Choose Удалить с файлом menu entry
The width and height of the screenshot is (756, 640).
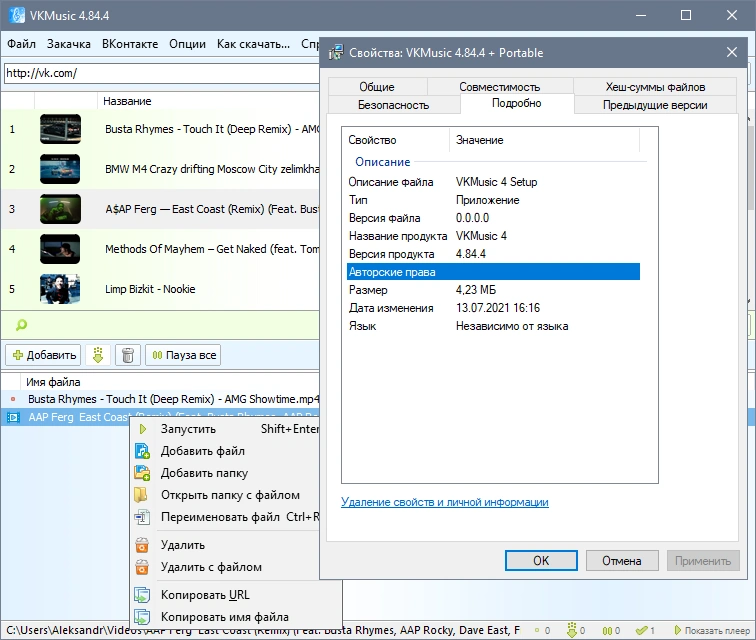(226, 567)
